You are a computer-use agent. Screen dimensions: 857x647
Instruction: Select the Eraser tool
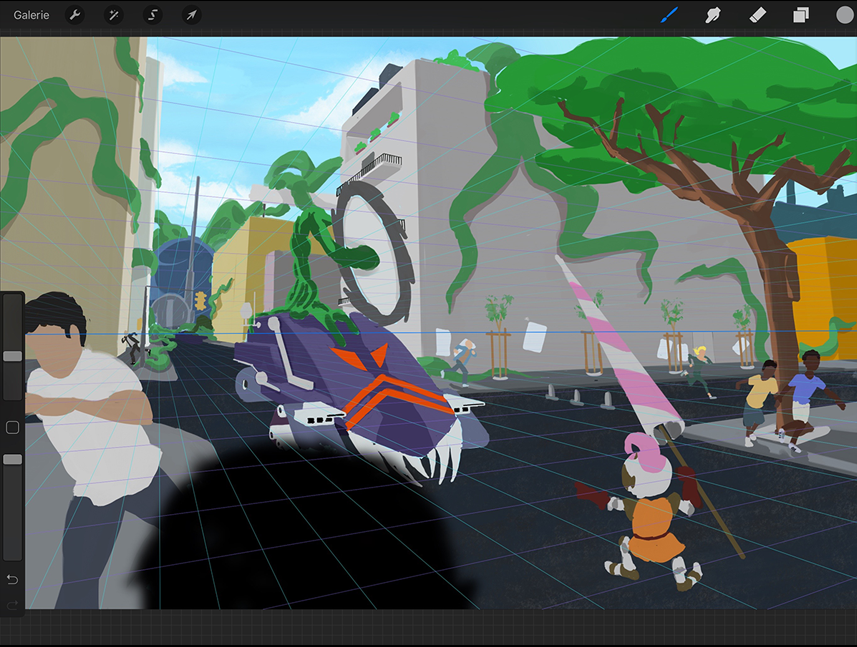[x=757, y=15]
